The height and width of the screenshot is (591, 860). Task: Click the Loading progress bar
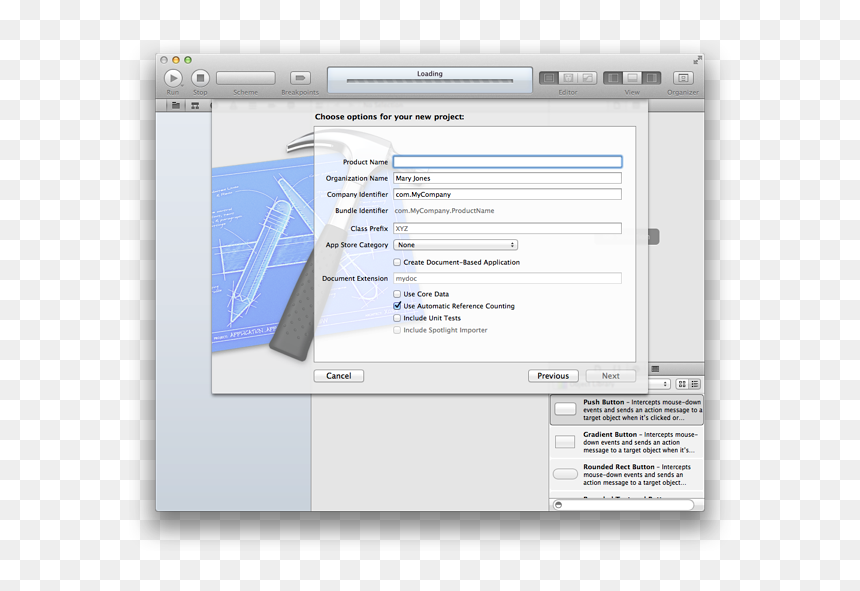pos(429,81)
